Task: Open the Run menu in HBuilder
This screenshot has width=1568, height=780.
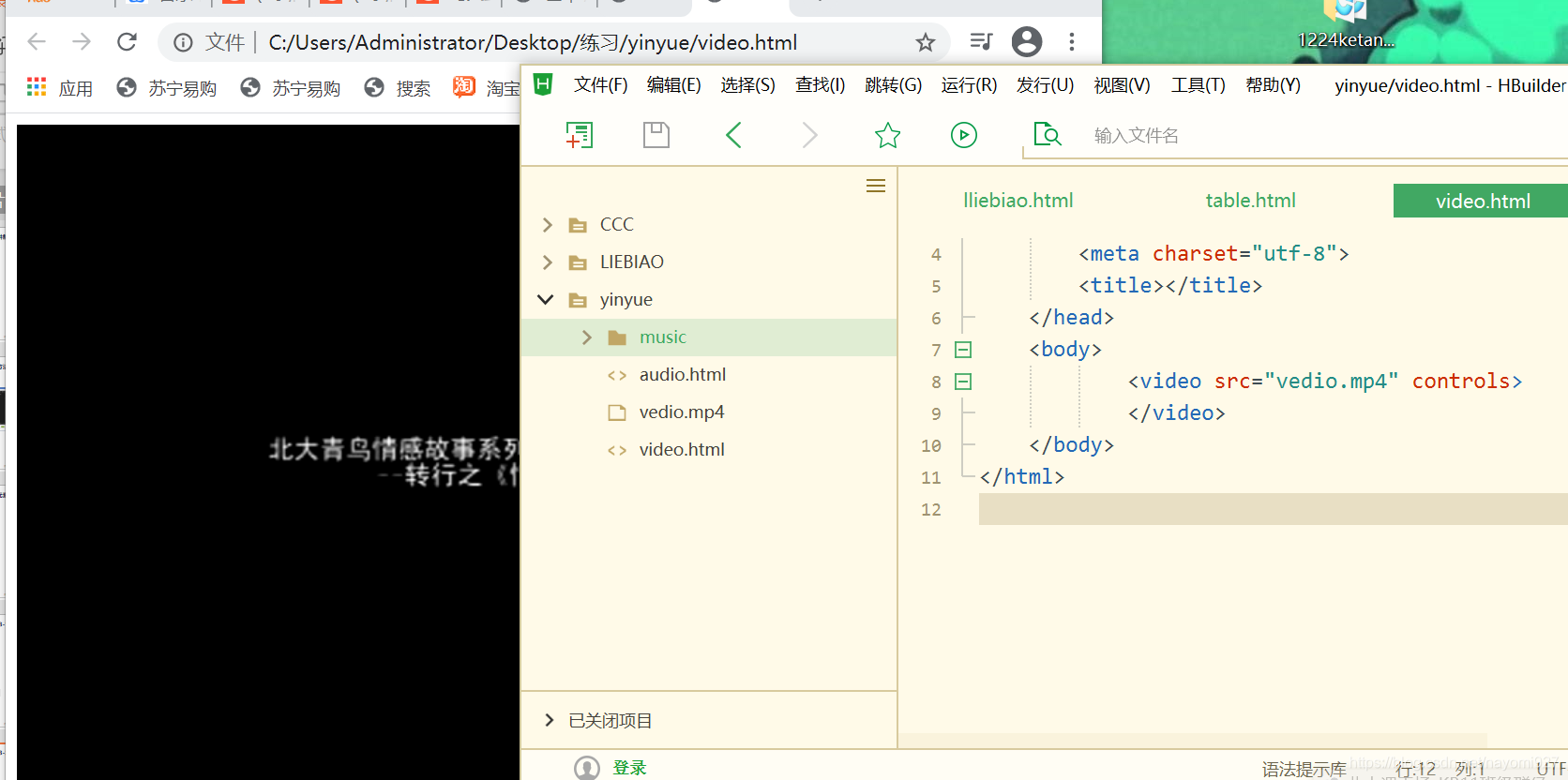Action: click(x=969, y=85)
